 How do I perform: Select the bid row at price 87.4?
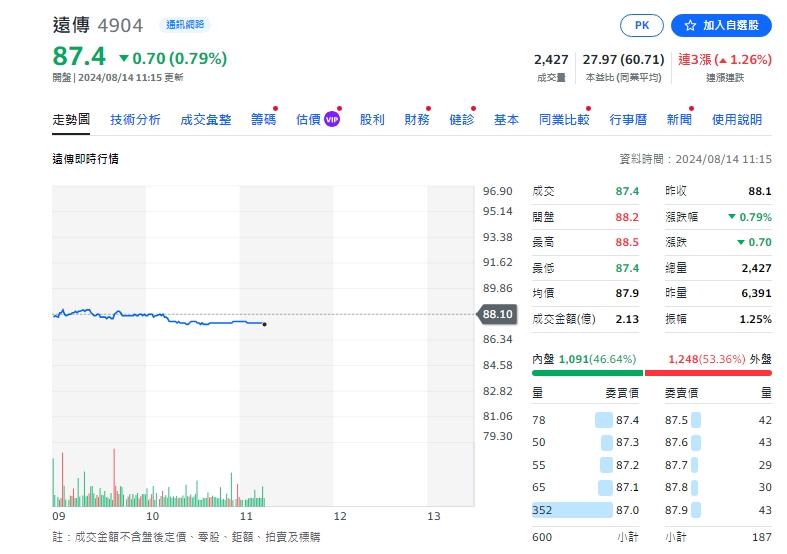pyautogui.click(x=585, y=420)
